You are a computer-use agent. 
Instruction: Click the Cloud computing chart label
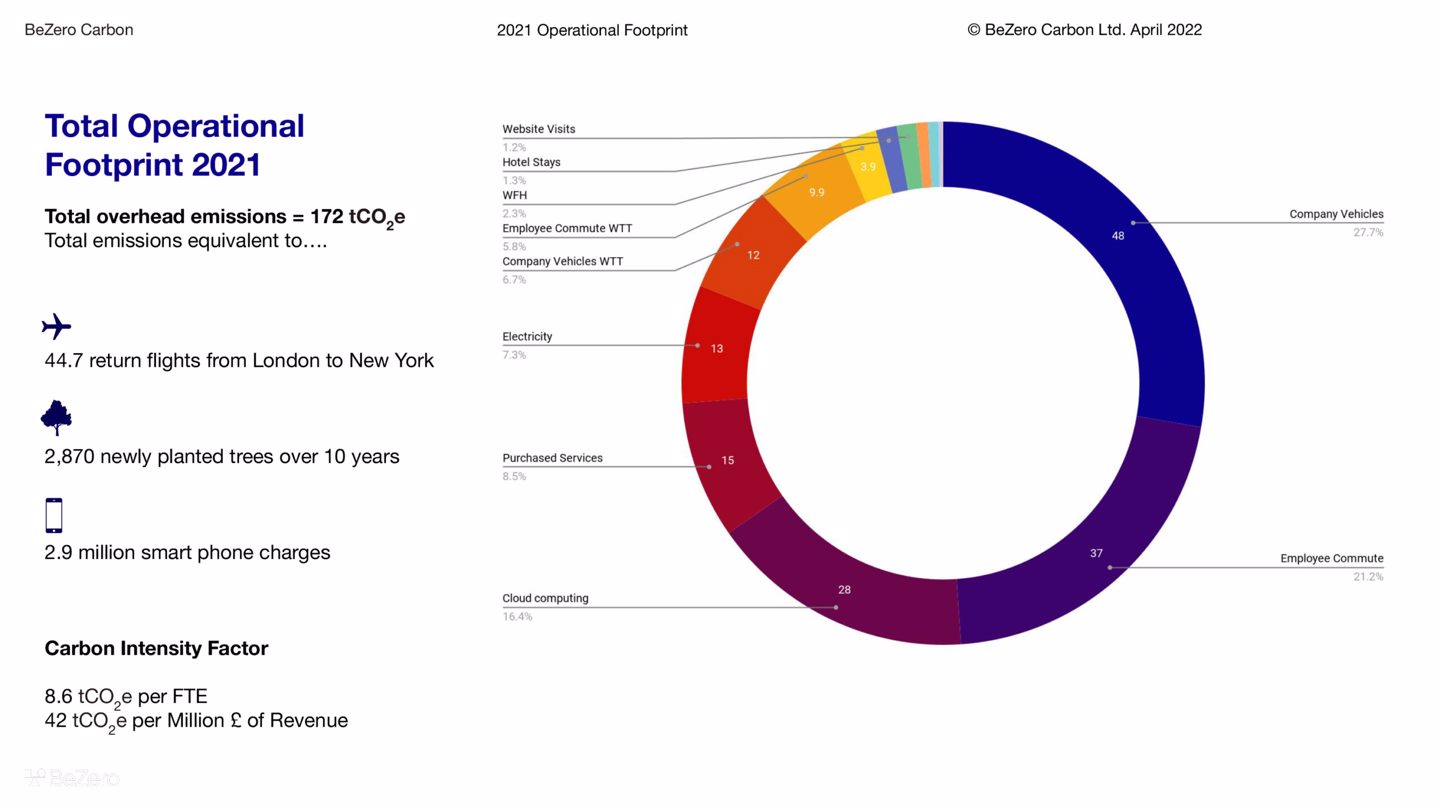coord(545,599)
